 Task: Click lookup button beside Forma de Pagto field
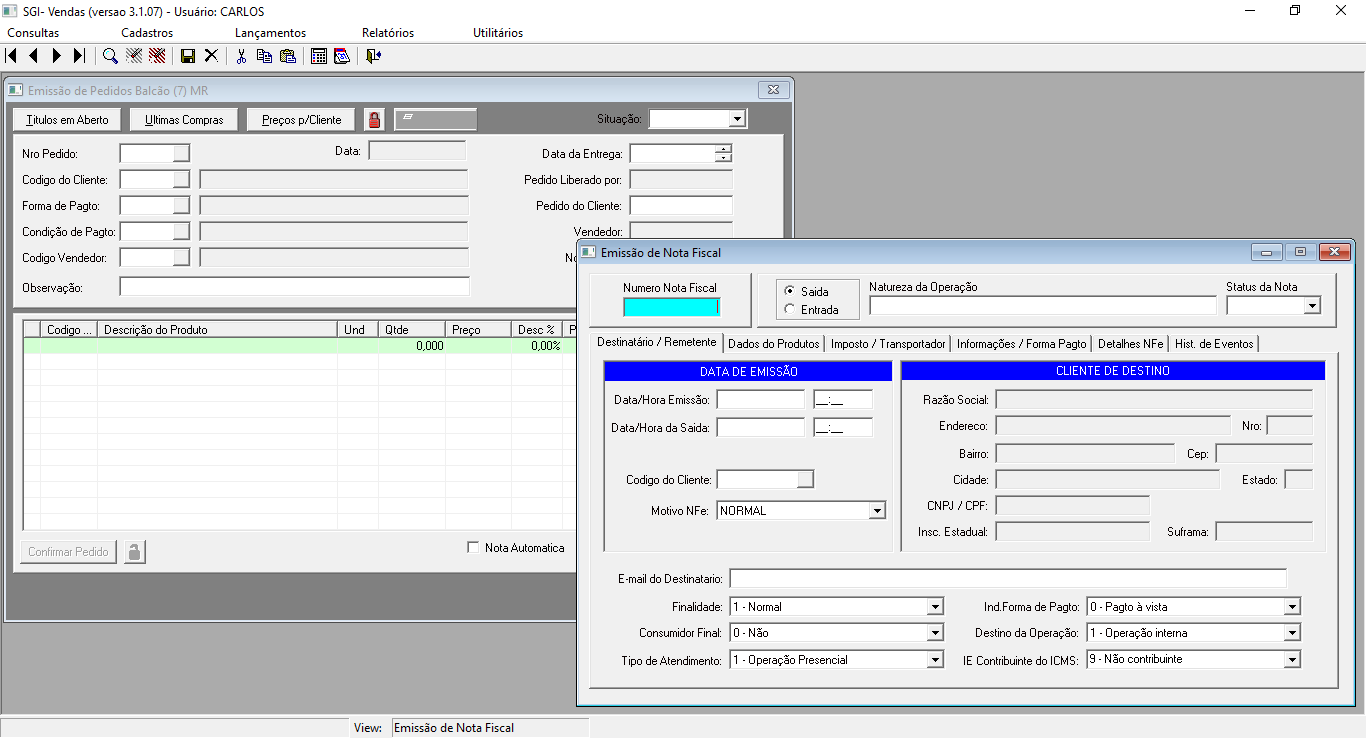click(181, 205)
